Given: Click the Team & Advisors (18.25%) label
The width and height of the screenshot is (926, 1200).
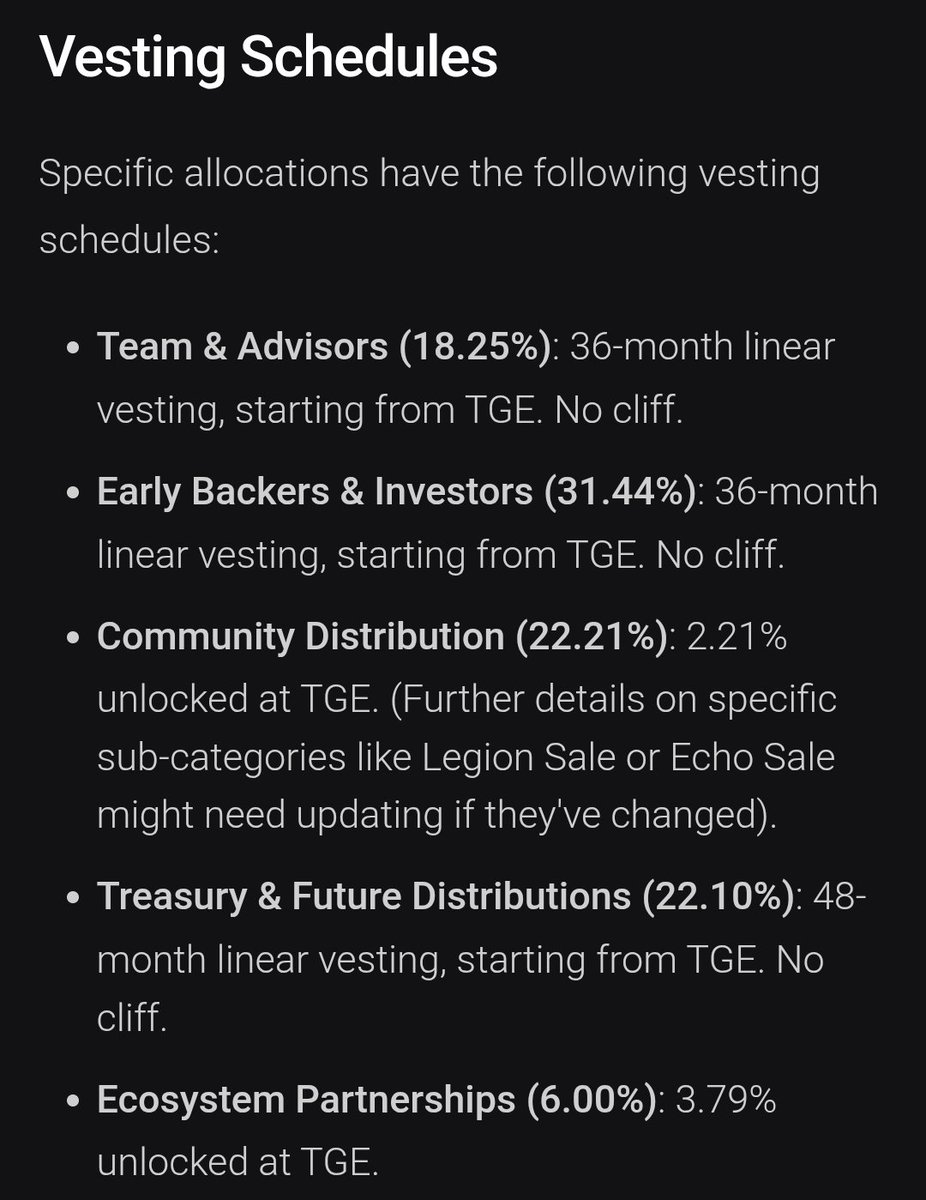Looking at the screenshot, I should (x=324, y=346).
